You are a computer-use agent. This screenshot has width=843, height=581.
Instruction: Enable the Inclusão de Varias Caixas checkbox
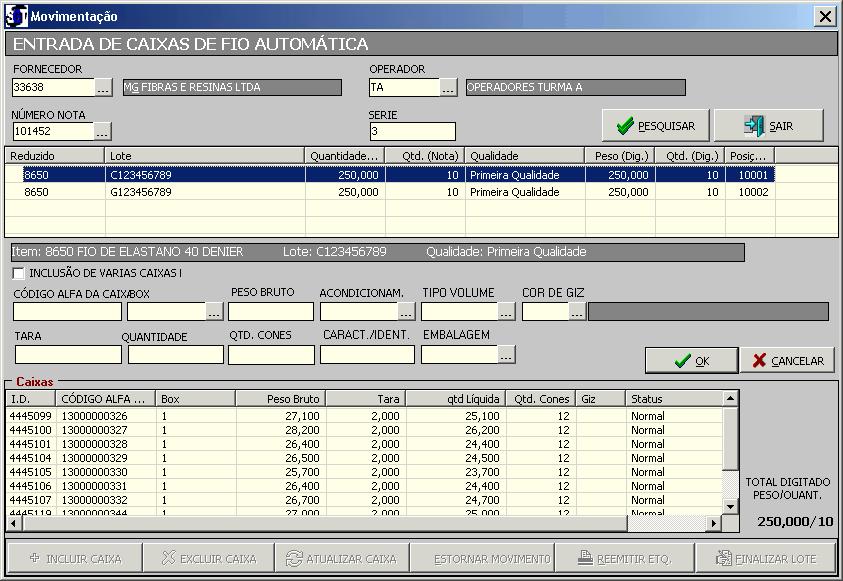pyautogui.click(x=19, y=273)
